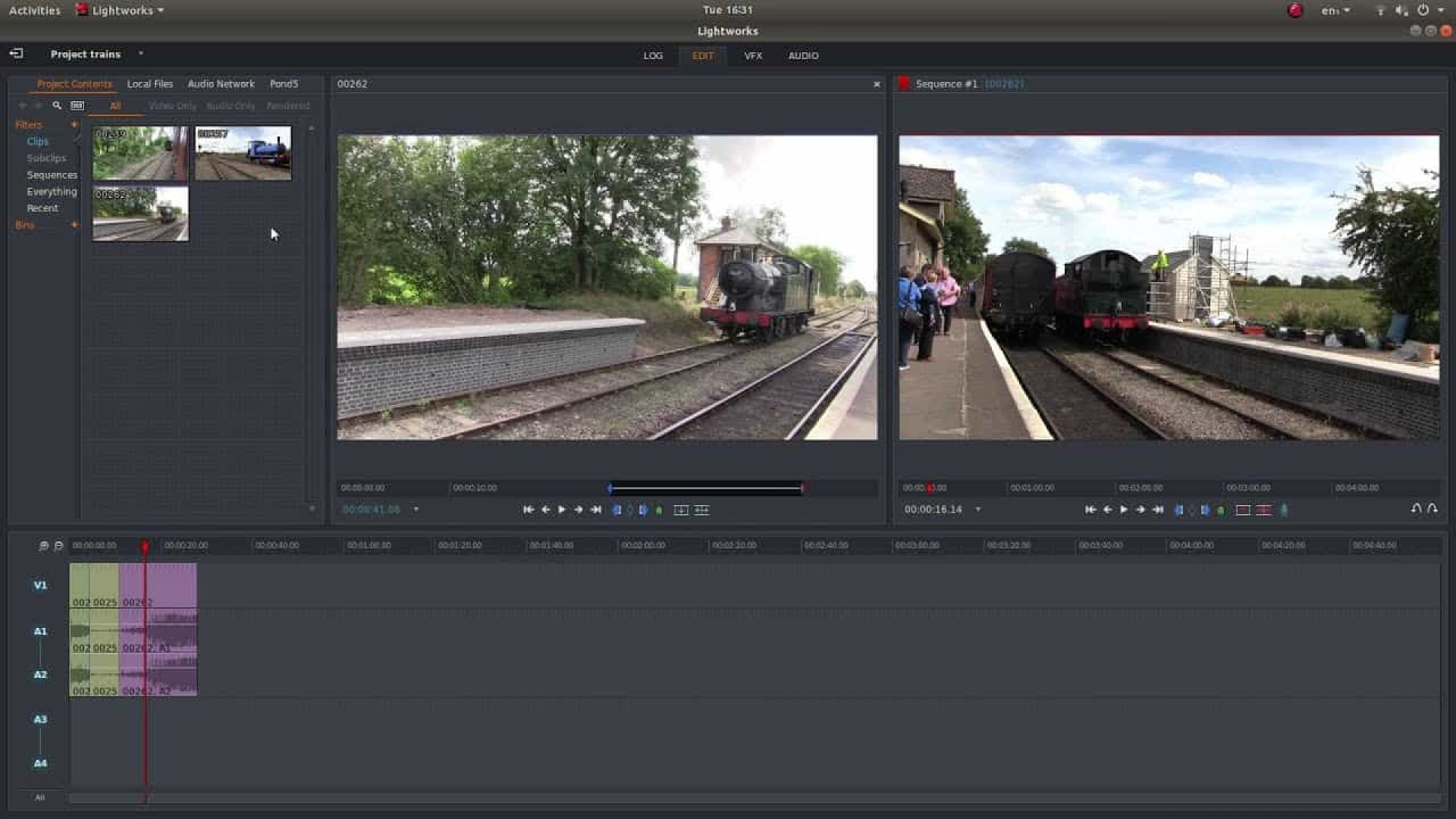Viewport: 1456px width, 819px height.
Task: Open the 00262 clip thumbnail
Action: click(140, 215)
